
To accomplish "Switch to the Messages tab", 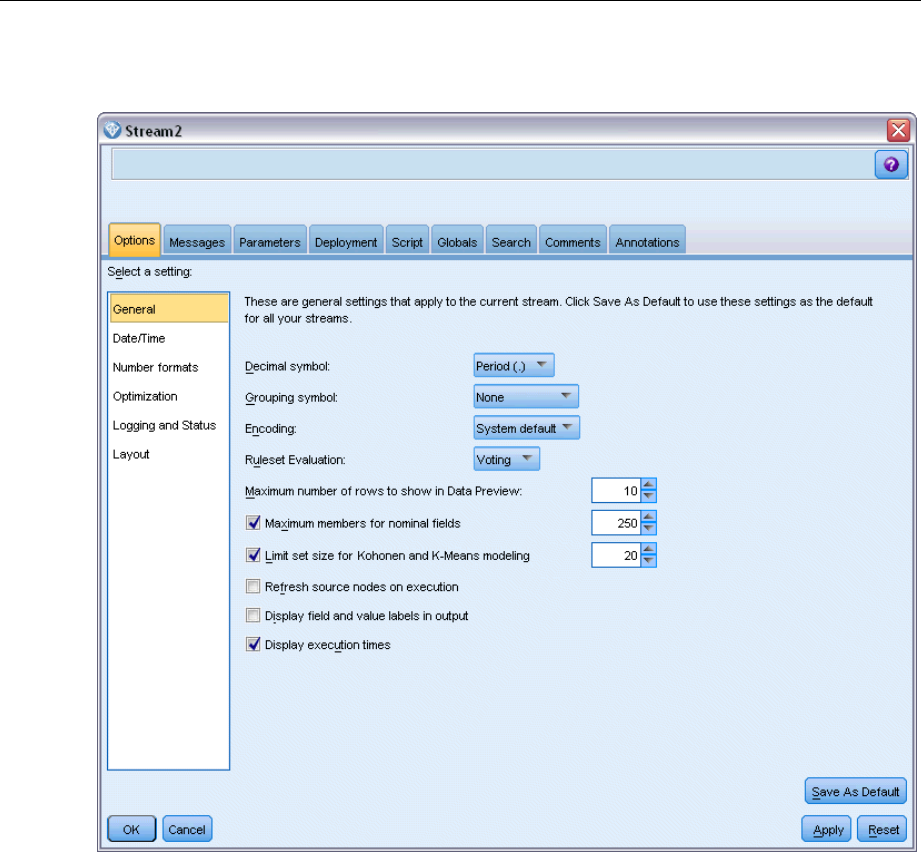I will pyautogui.click(x=197, y=242).
